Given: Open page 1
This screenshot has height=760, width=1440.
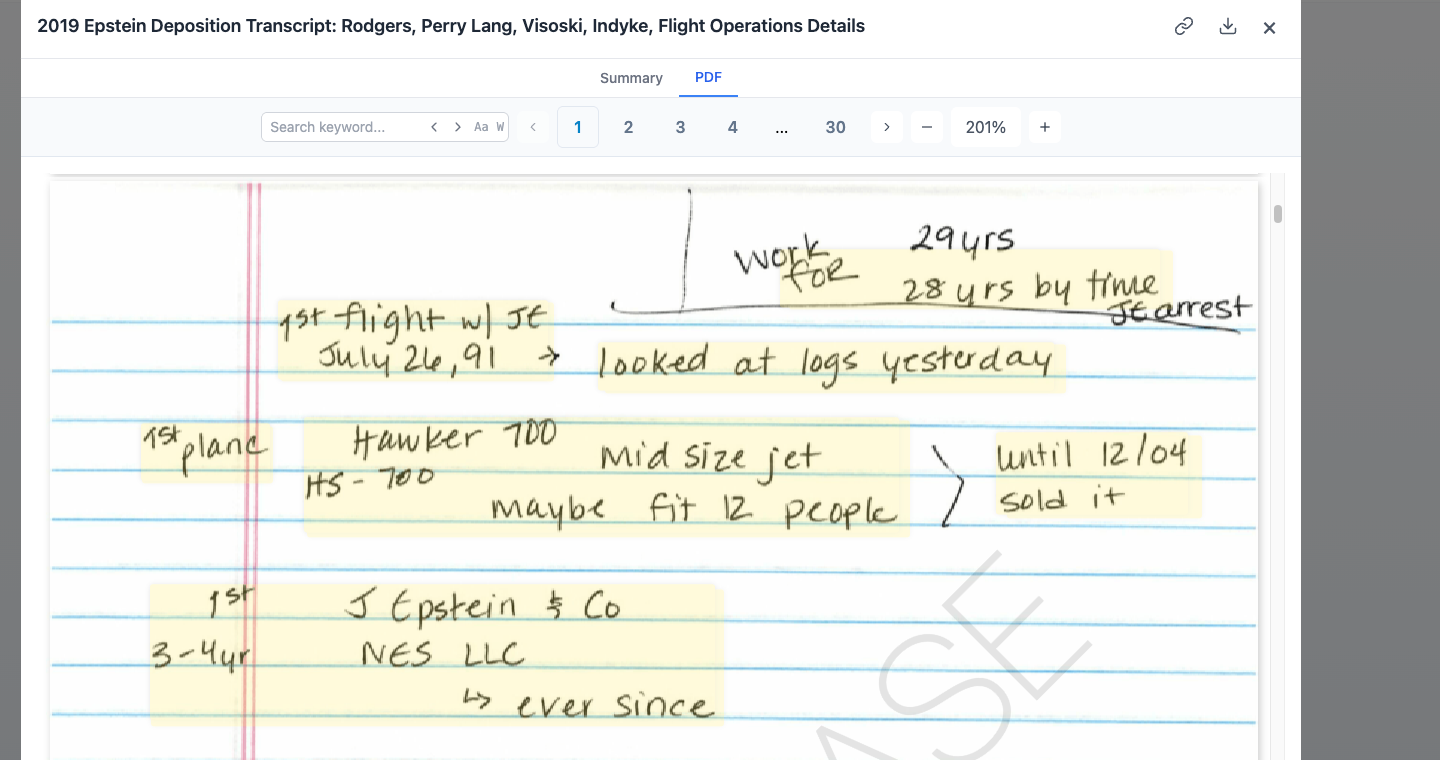Looking at the screenshot, I should (x=578, y=127).
